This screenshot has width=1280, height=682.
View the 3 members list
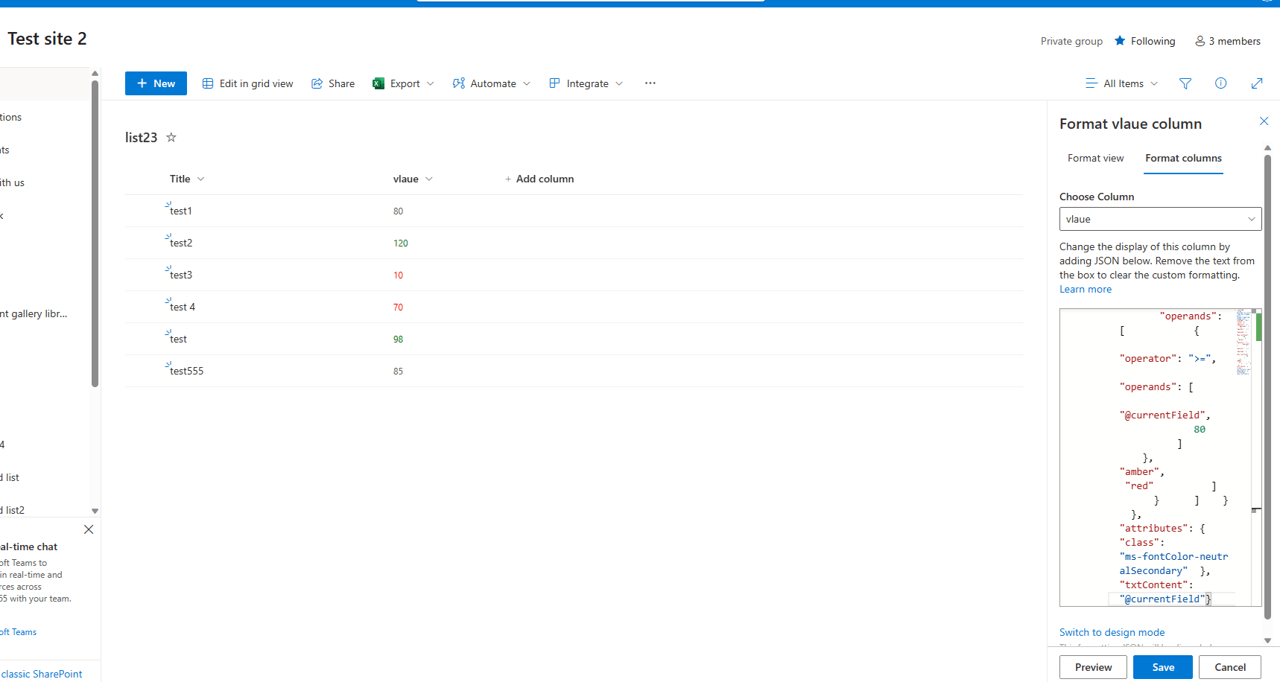(1227, 41)
